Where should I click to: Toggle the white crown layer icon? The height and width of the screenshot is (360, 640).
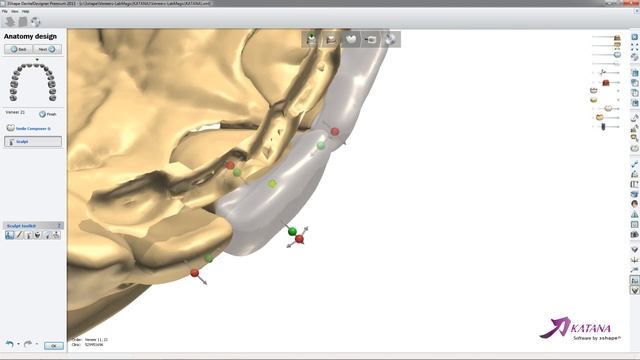[594, 90]
